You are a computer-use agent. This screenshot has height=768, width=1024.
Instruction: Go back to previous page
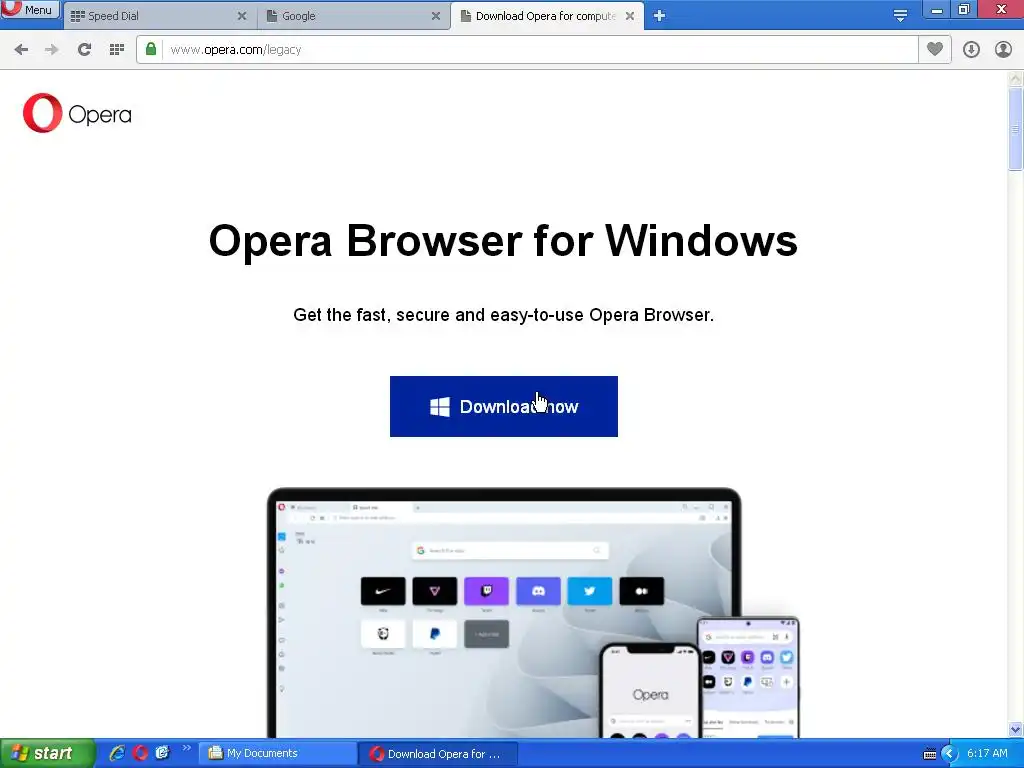22,50
